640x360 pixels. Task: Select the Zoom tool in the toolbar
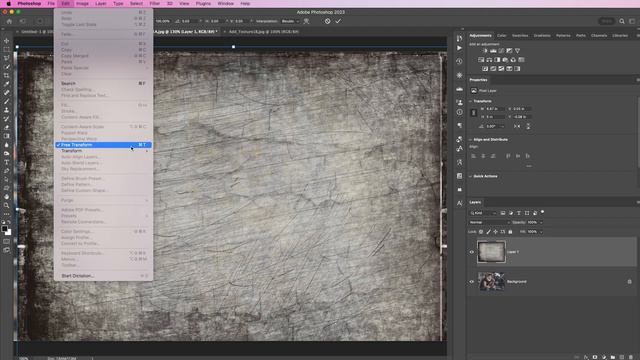click(x=7, y=205)
